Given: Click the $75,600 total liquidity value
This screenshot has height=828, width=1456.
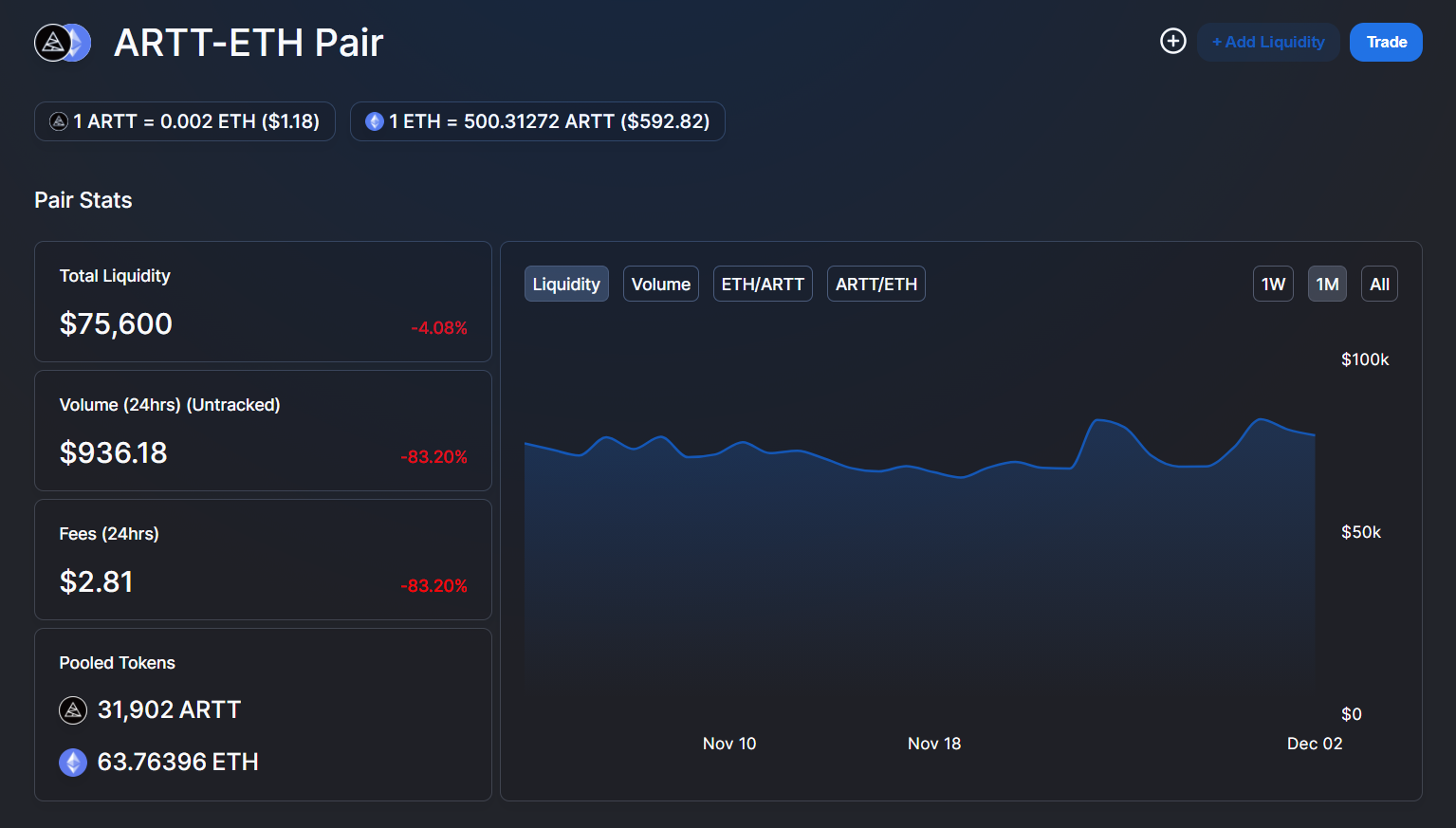Looking at the screenshot, I should (x=116, y=323).
